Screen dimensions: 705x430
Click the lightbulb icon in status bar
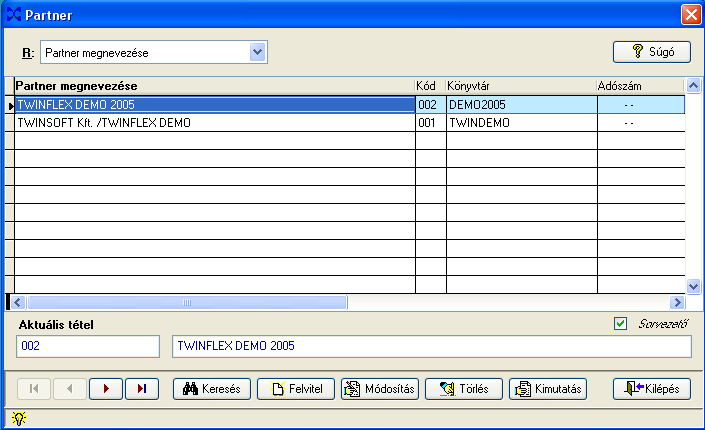point(19,418)
